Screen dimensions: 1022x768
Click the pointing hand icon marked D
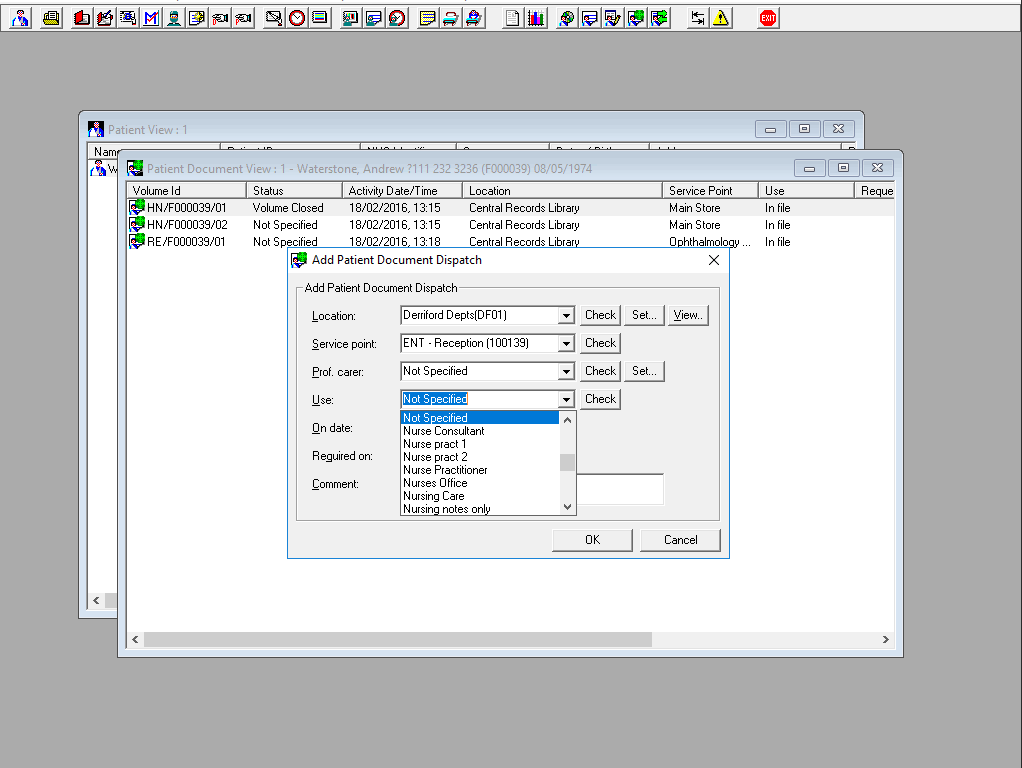point(220,18)
